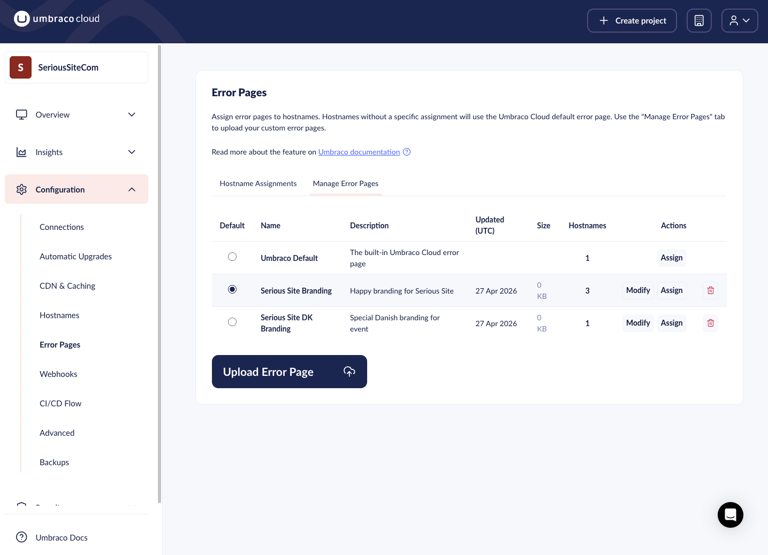Expand the Overview section chevron
768x555 pixels.
pos(132,115)
